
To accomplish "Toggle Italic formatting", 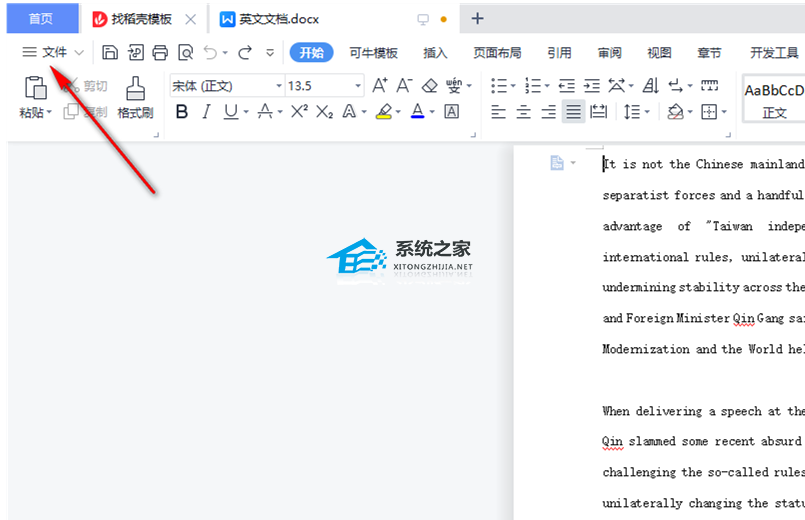I will pyautogui.click(x=206, y=111).
